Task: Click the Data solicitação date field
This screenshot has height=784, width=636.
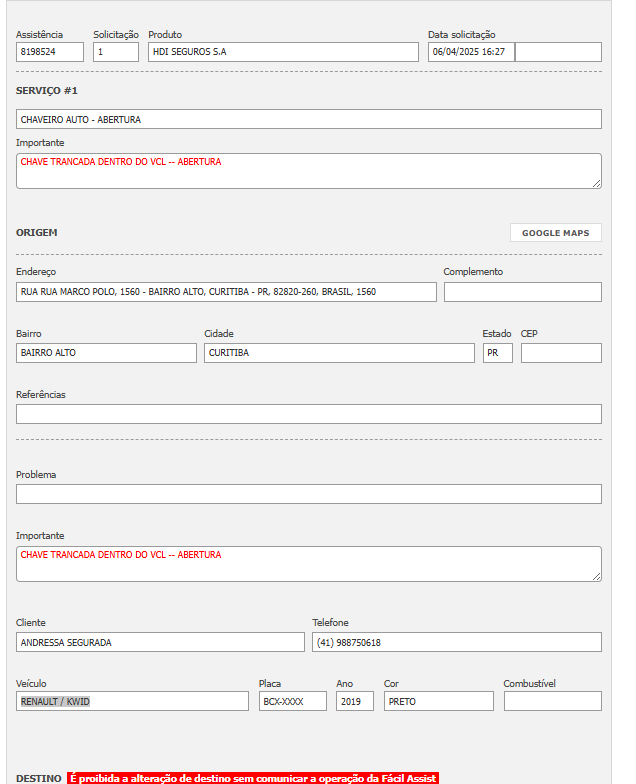Action: tap(471, 52)
